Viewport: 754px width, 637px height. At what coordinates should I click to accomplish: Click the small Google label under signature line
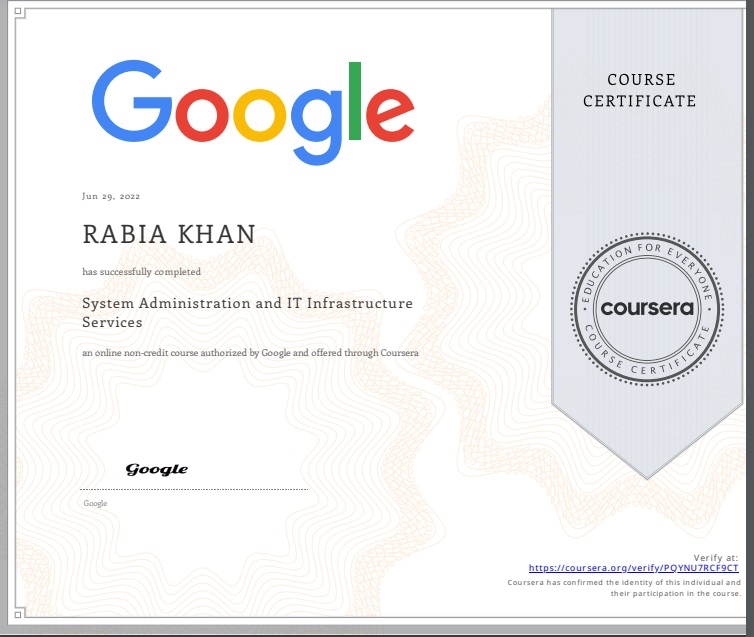pyautogui.click(x=95, y=503)
